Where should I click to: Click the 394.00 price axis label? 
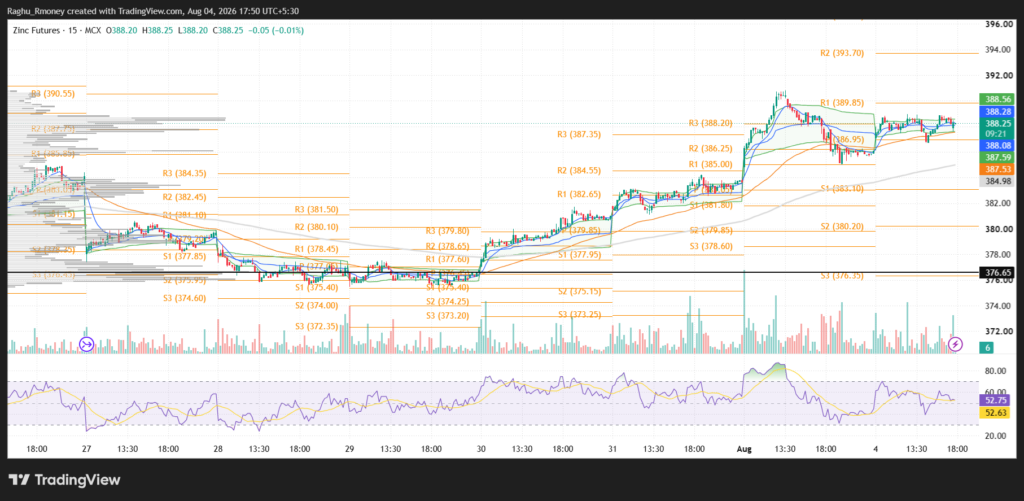coord(998,50)
